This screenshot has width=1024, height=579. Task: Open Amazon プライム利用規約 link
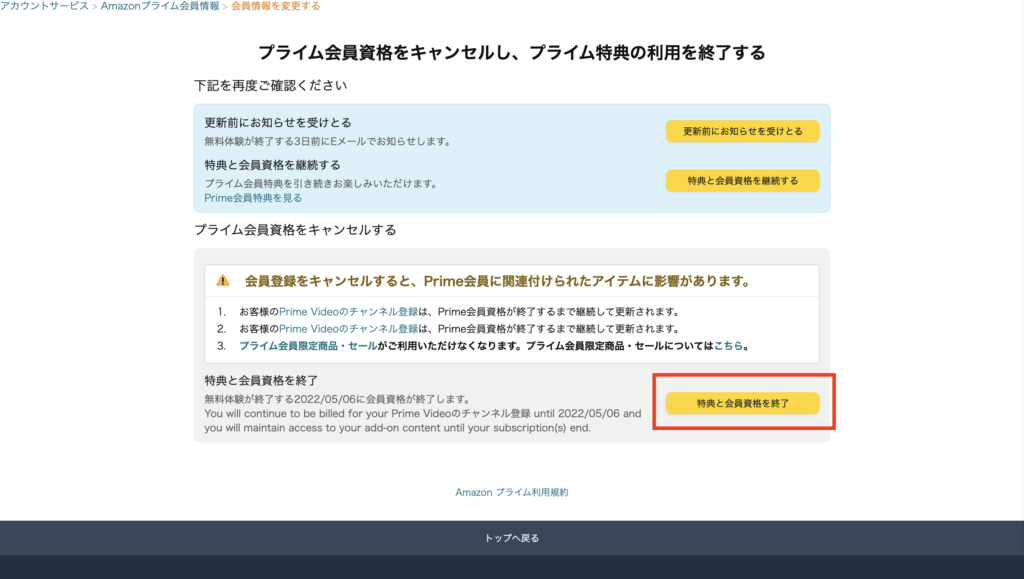[x=512, y=492]
